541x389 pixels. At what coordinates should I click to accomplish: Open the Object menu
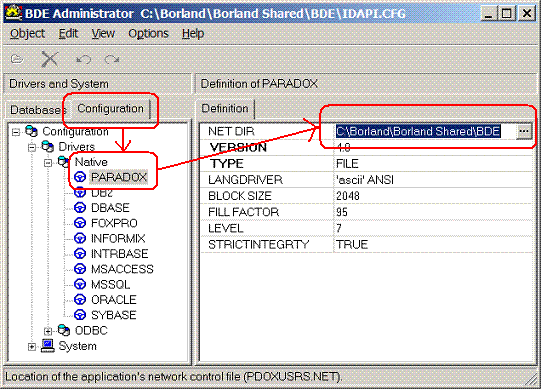[27, 33]
